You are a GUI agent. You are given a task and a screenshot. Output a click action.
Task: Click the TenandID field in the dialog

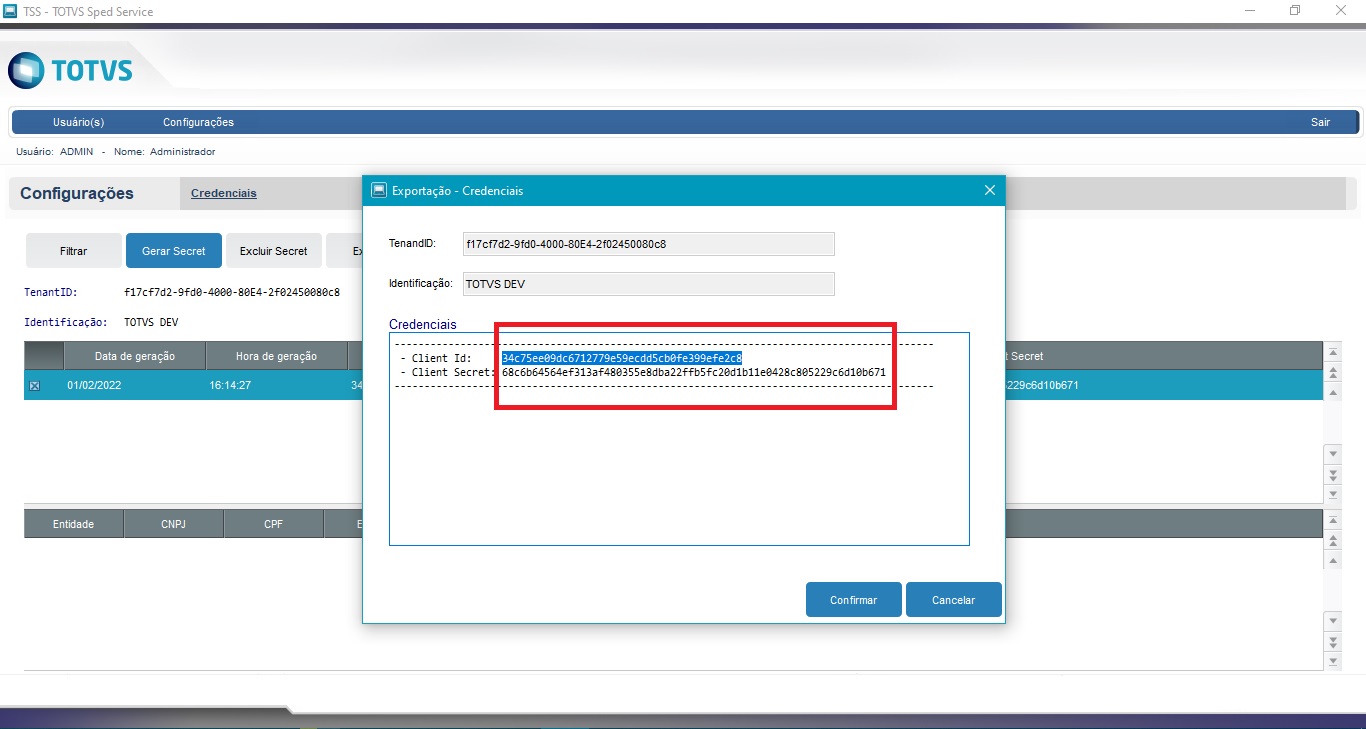(x=648, y=244)
